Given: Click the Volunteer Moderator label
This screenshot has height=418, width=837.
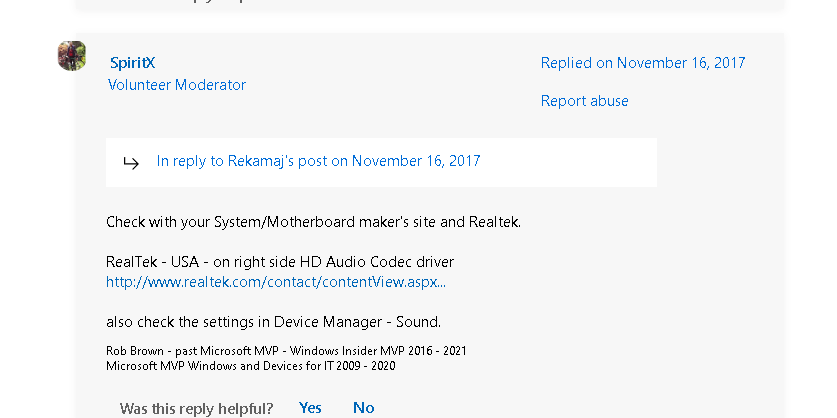Looking at the screenshot, I should tap(177, 85).
